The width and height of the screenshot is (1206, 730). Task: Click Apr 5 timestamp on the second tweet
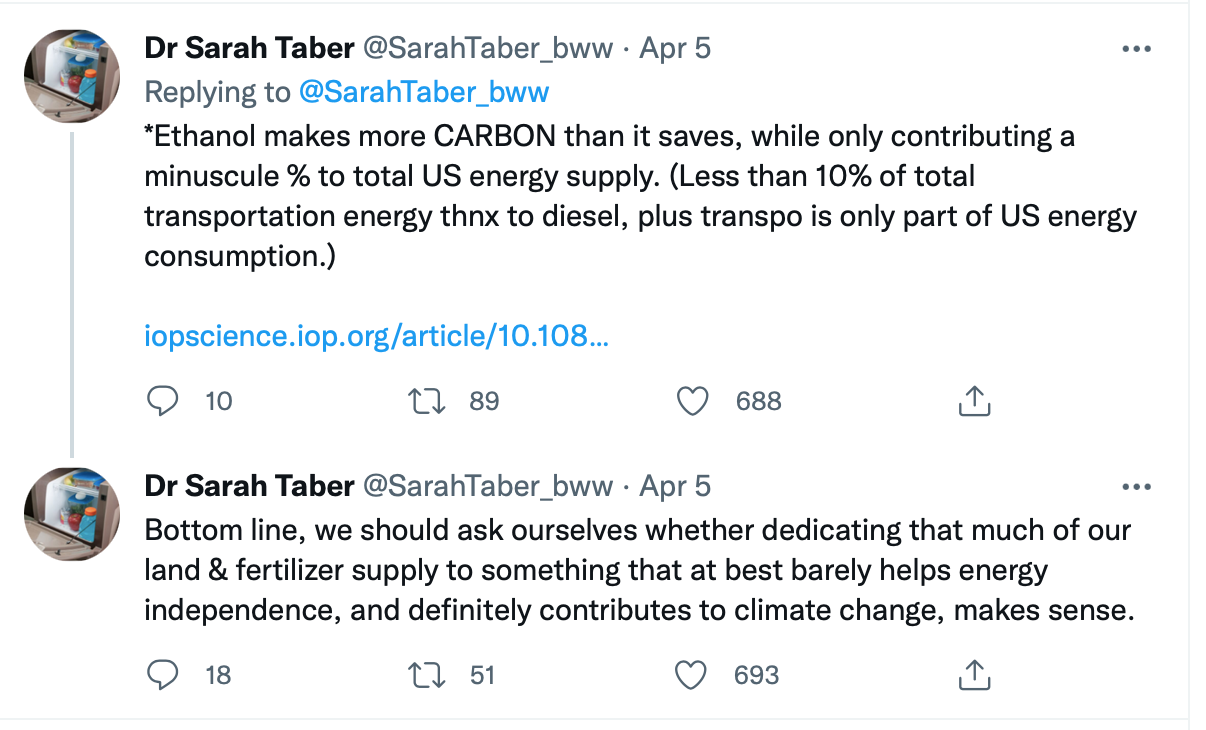675,486
